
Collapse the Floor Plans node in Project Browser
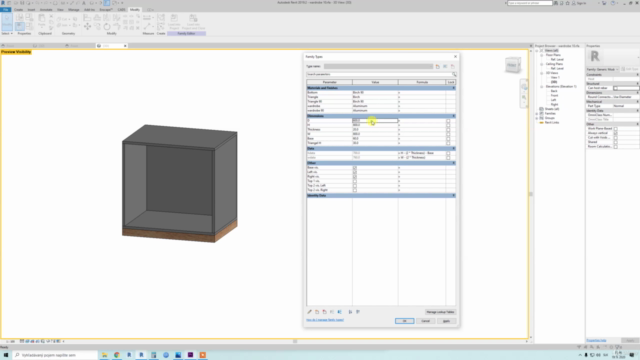pos(542,55)
